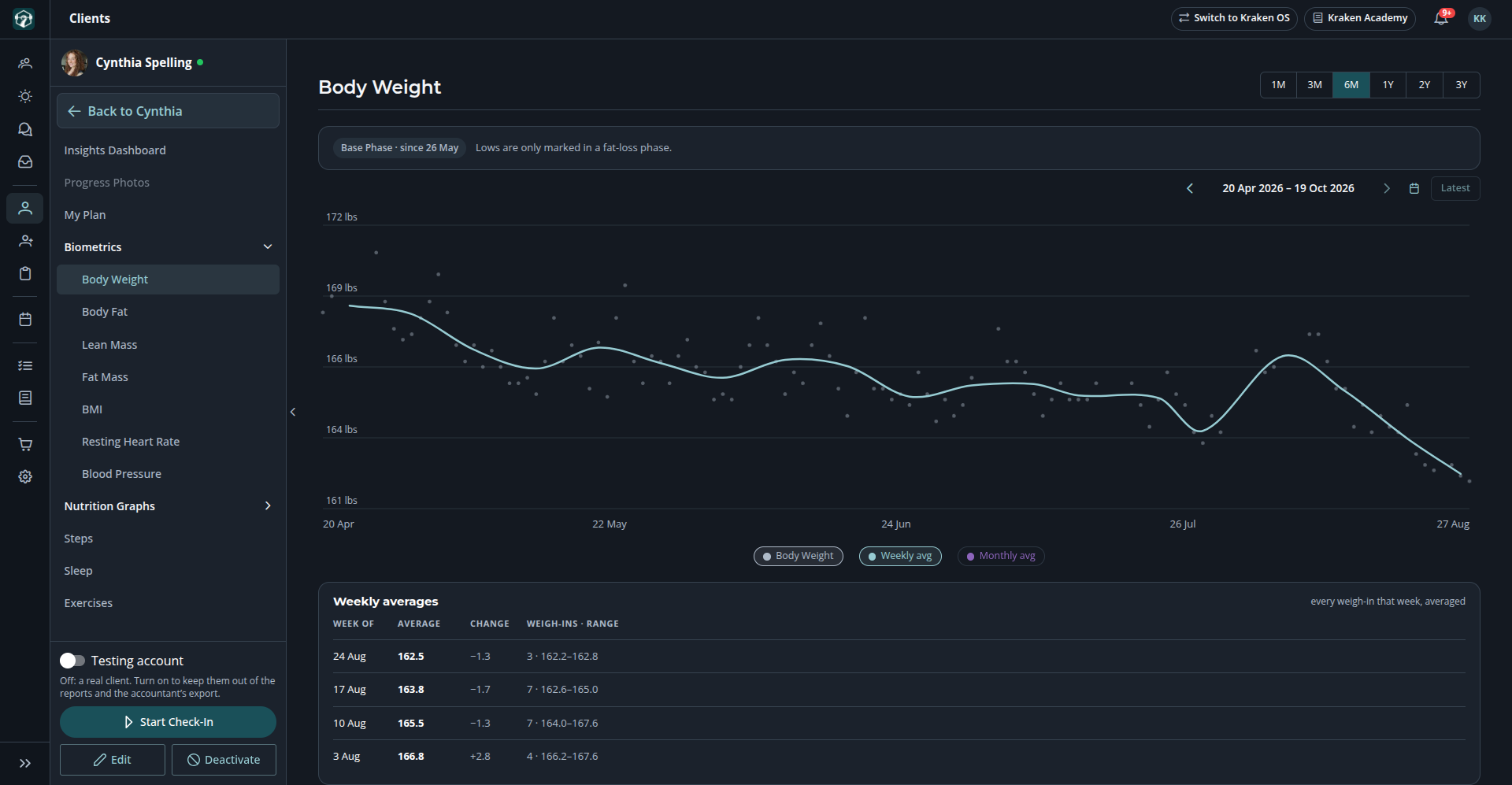Open the chat messages sidebar icon
The image size is (1512, 785).
click(25, 129)
